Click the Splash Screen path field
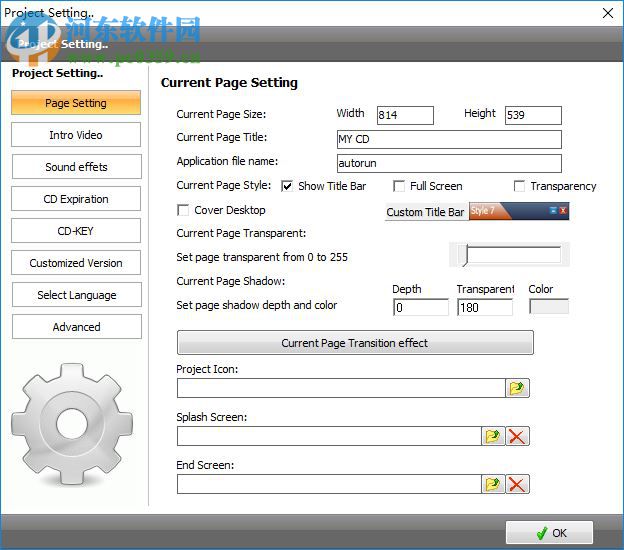The width and height of the screenshot is (624, 550). [329, 436]
